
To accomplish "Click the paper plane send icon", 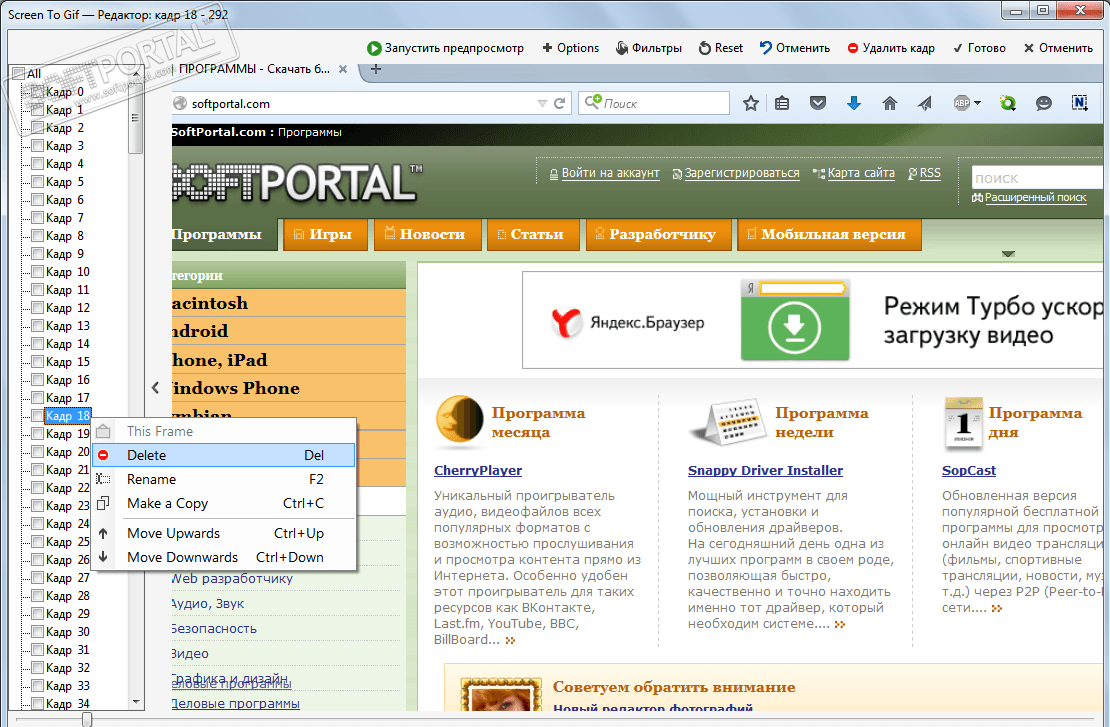I will click(x=925, y=103).
